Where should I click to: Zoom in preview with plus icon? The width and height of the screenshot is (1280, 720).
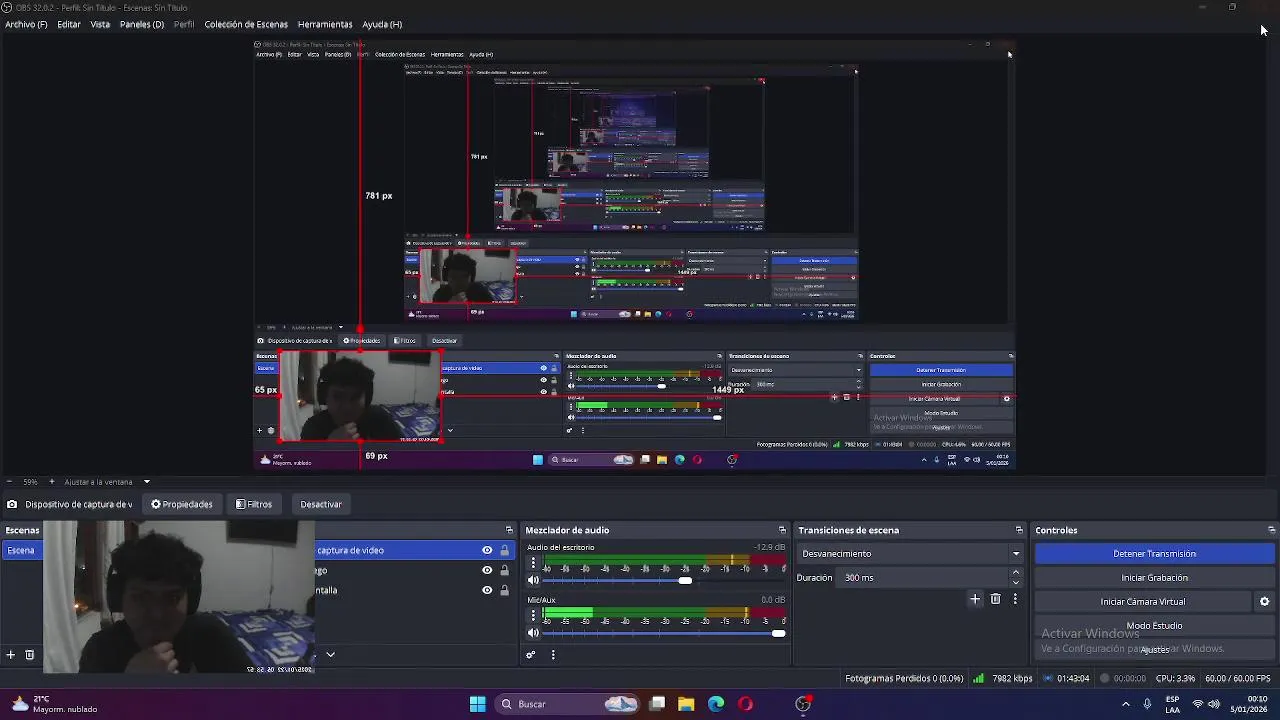click(52, 482)
